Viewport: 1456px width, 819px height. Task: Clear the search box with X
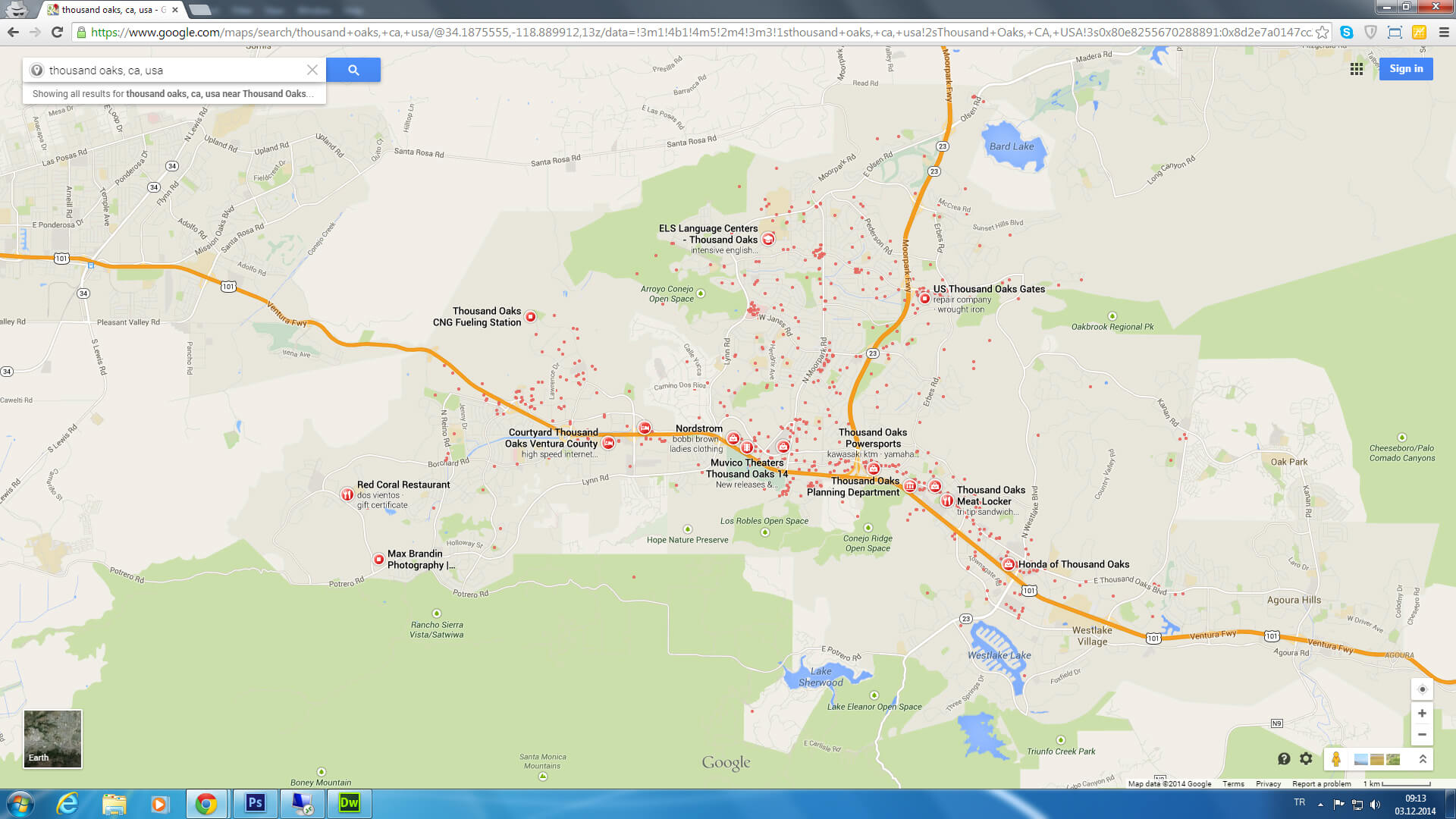coord(312,70)
